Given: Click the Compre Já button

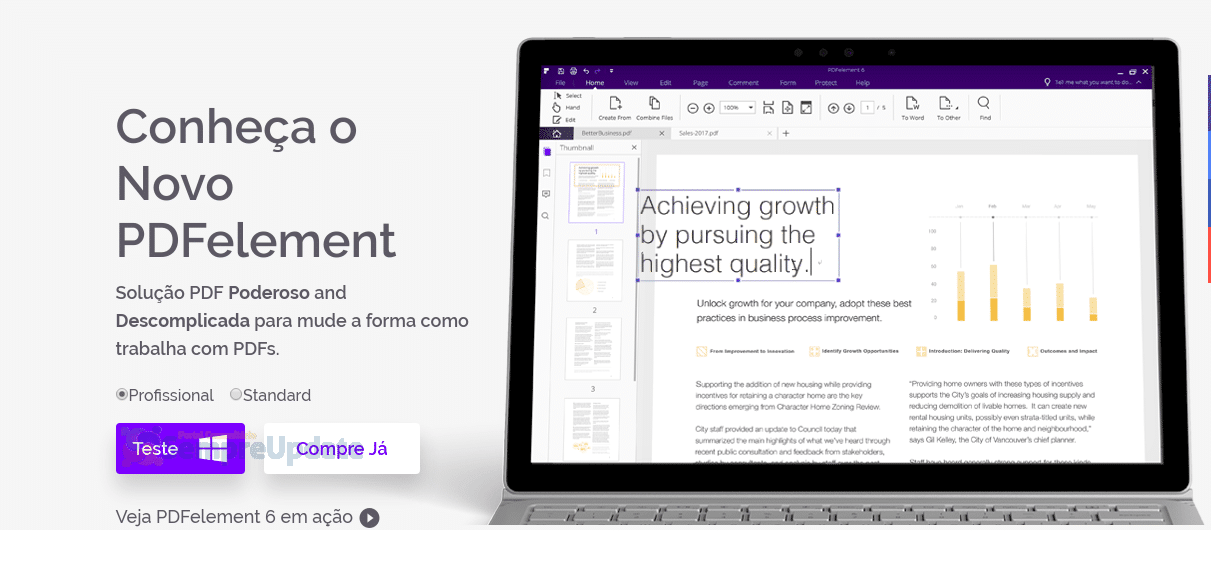Looking at the screenshot, I should tap(342, 448).
